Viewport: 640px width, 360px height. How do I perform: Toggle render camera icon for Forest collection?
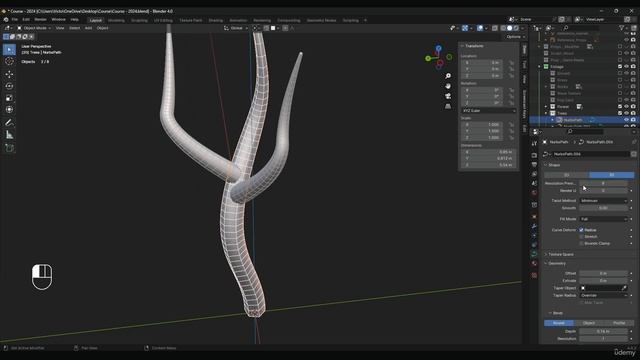click(x=633, y=107)
